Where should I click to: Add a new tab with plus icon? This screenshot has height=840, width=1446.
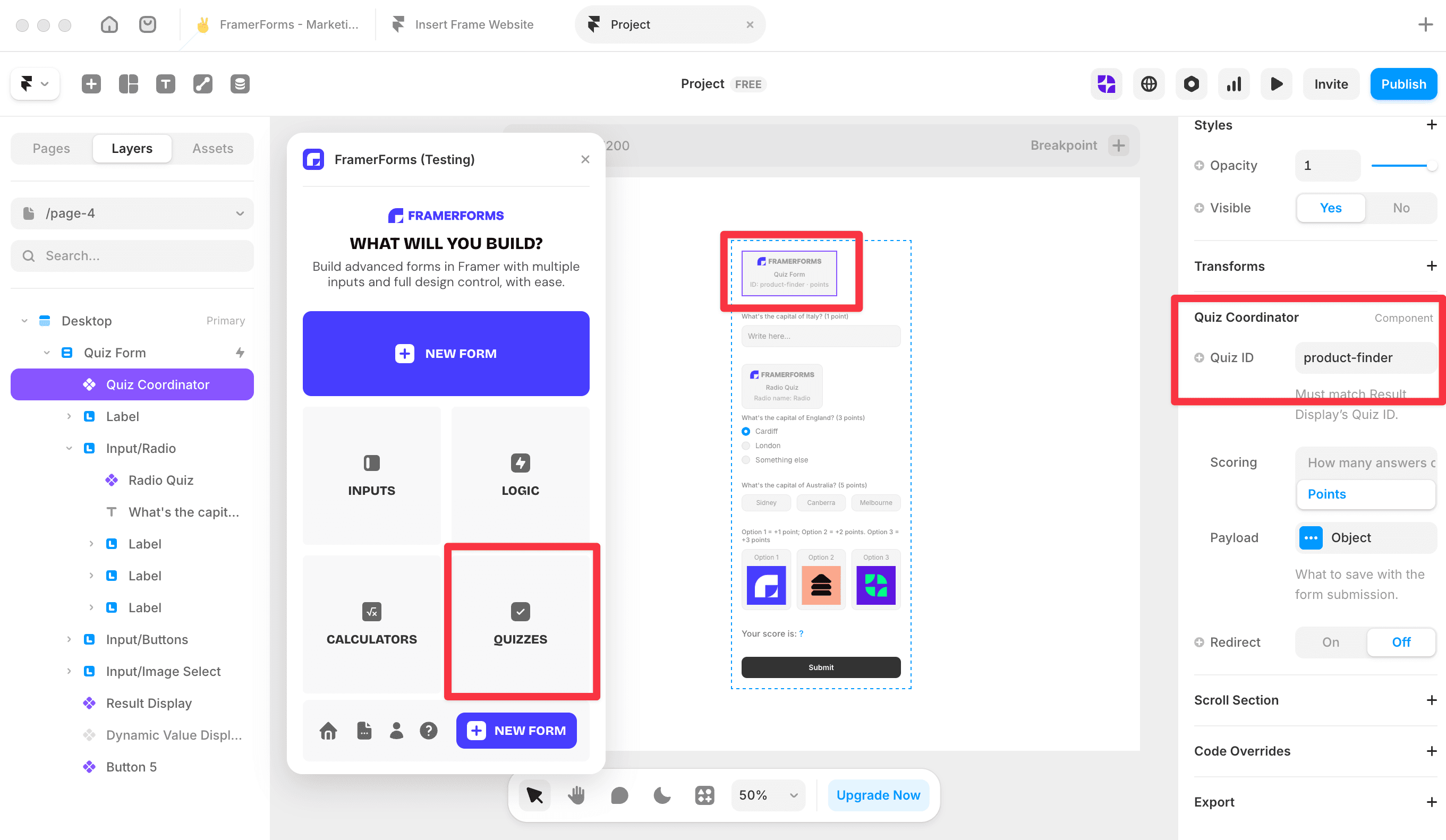point(1425,24)
